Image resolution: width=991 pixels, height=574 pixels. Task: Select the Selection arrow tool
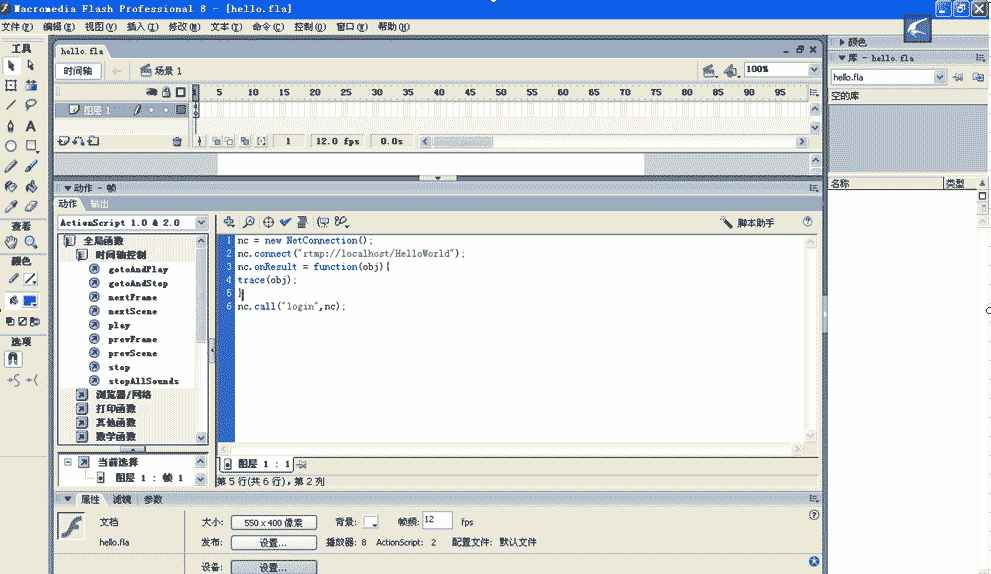click(x=11, y=66)
